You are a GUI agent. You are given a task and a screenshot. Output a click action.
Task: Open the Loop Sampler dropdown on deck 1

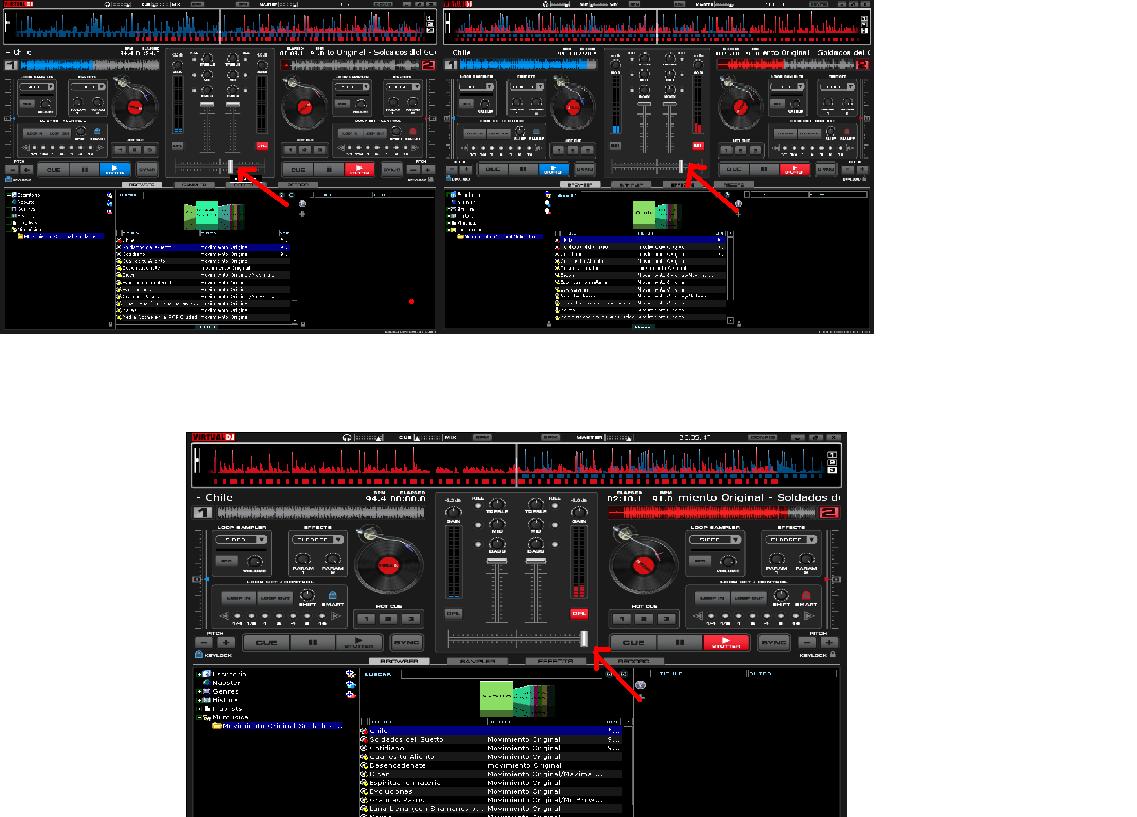pyautogui.click(x=262, y=539)
